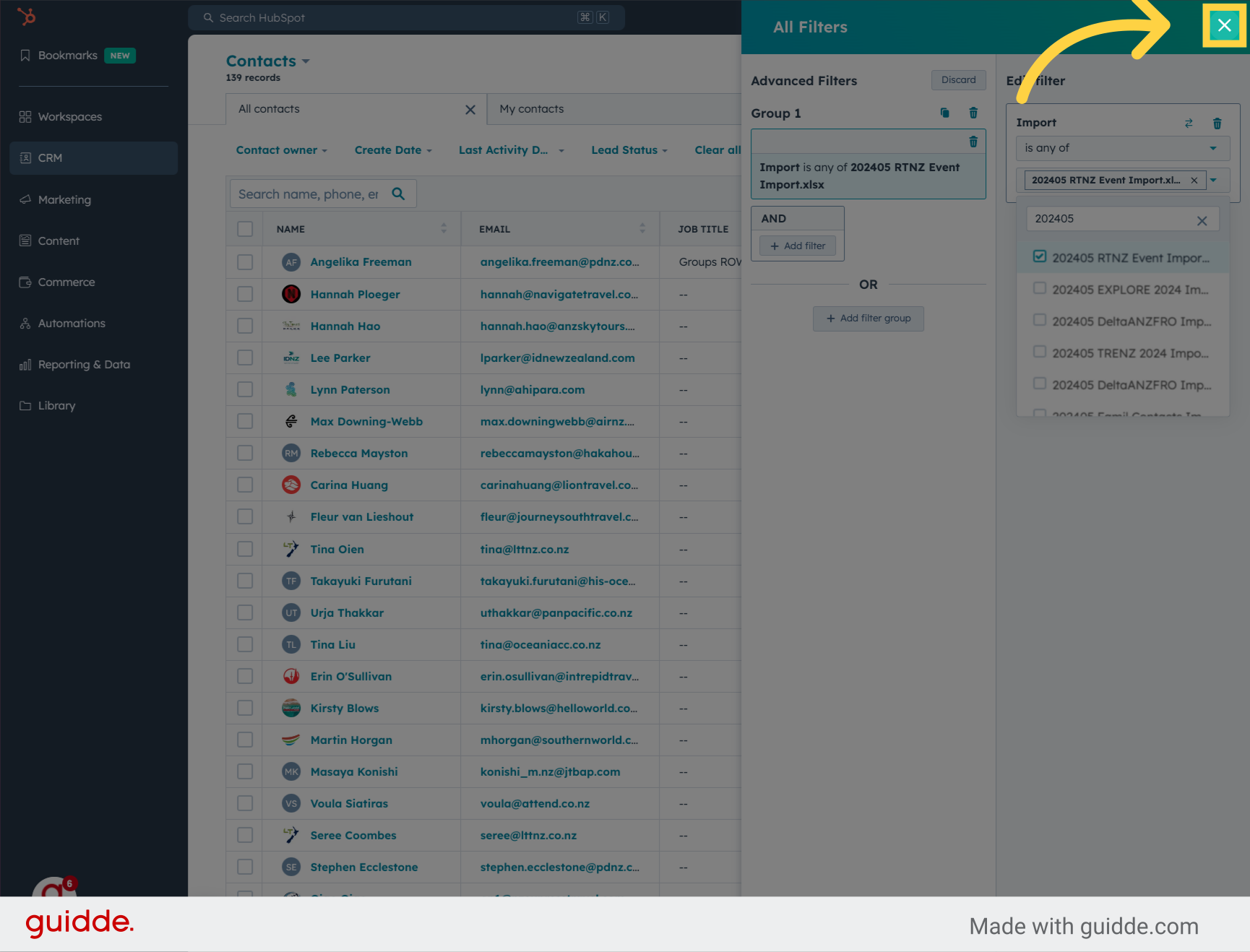
Task: Discard the advanced filters
Action: pos(958,80)
